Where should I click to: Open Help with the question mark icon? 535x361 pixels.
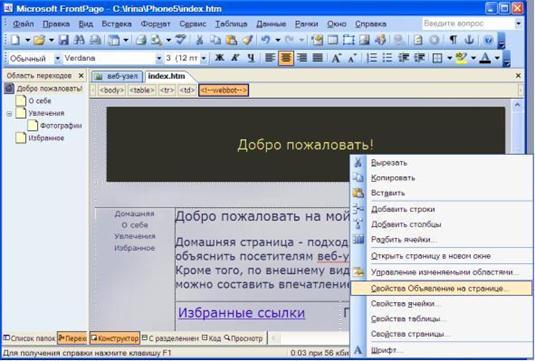click(488, 40)
